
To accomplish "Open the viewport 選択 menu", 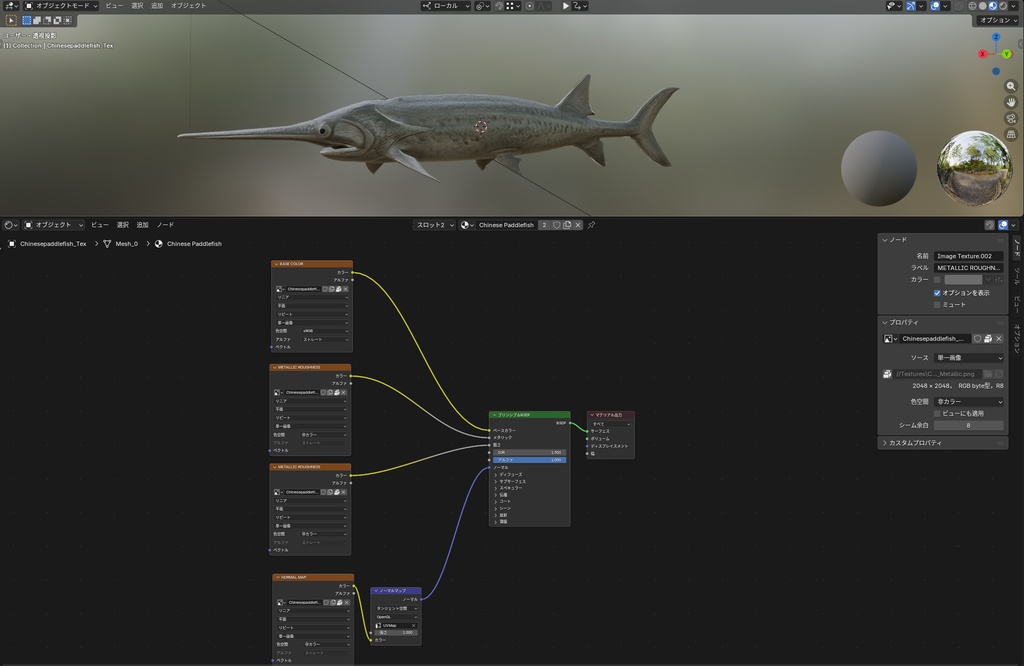I will click(137, 5).
